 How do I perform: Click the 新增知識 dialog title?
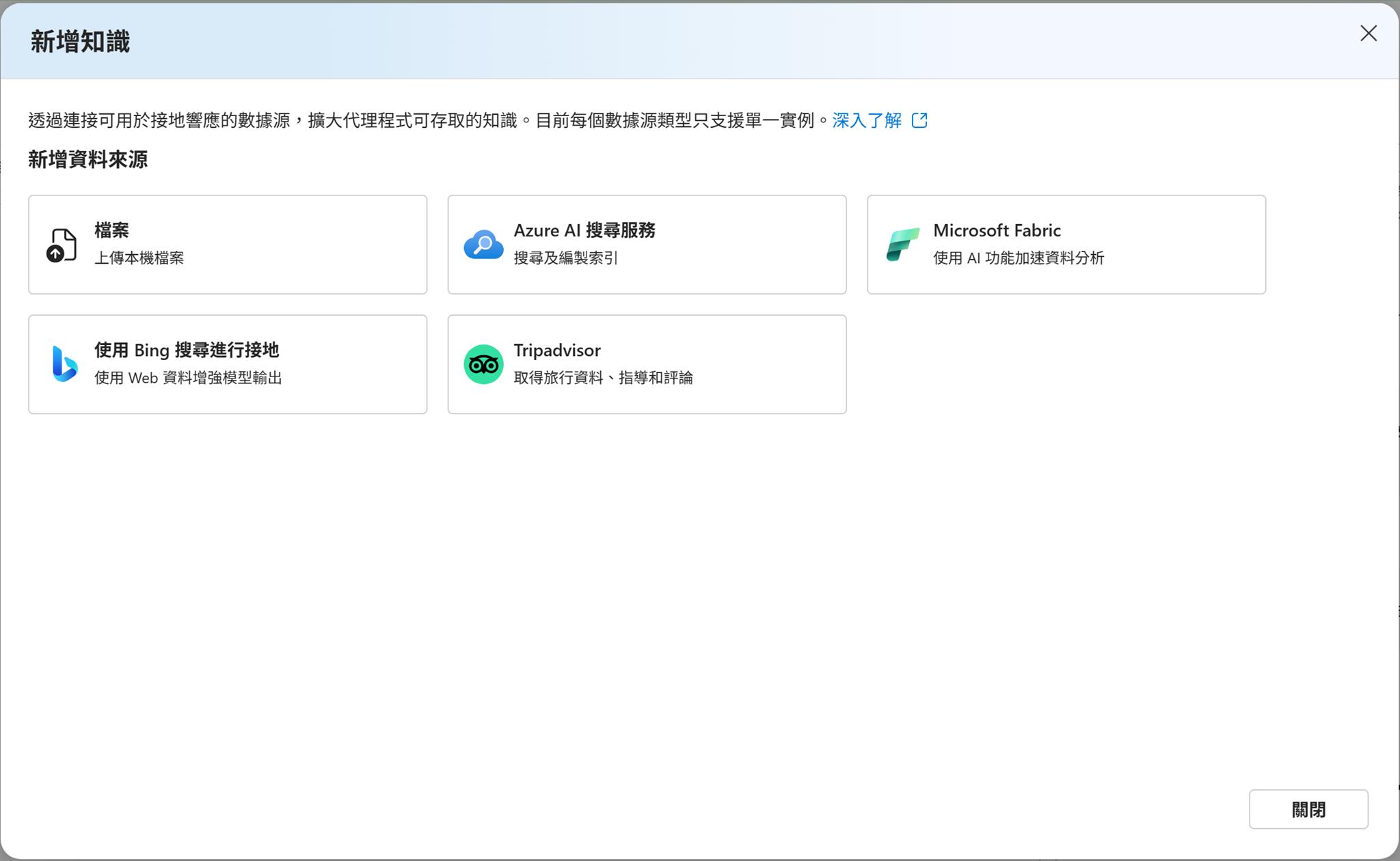point(80,42)
